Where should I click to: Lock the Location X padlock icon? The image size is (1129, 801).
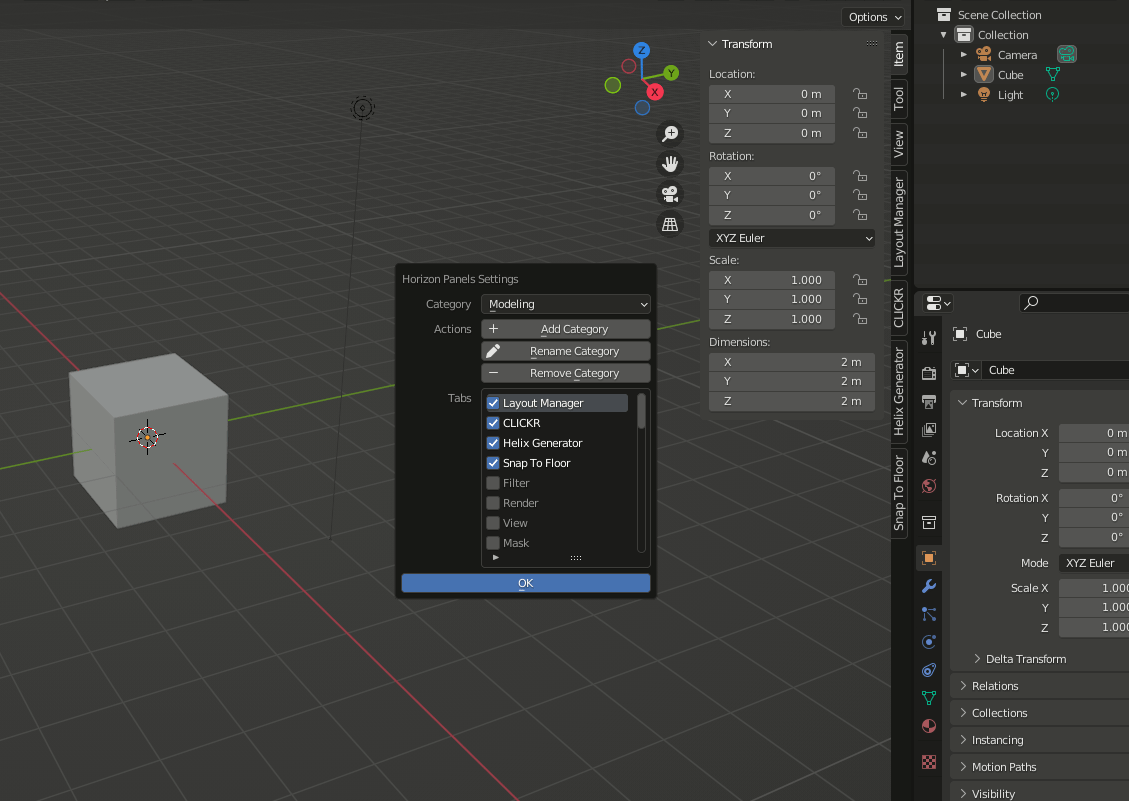pos(859,94)
